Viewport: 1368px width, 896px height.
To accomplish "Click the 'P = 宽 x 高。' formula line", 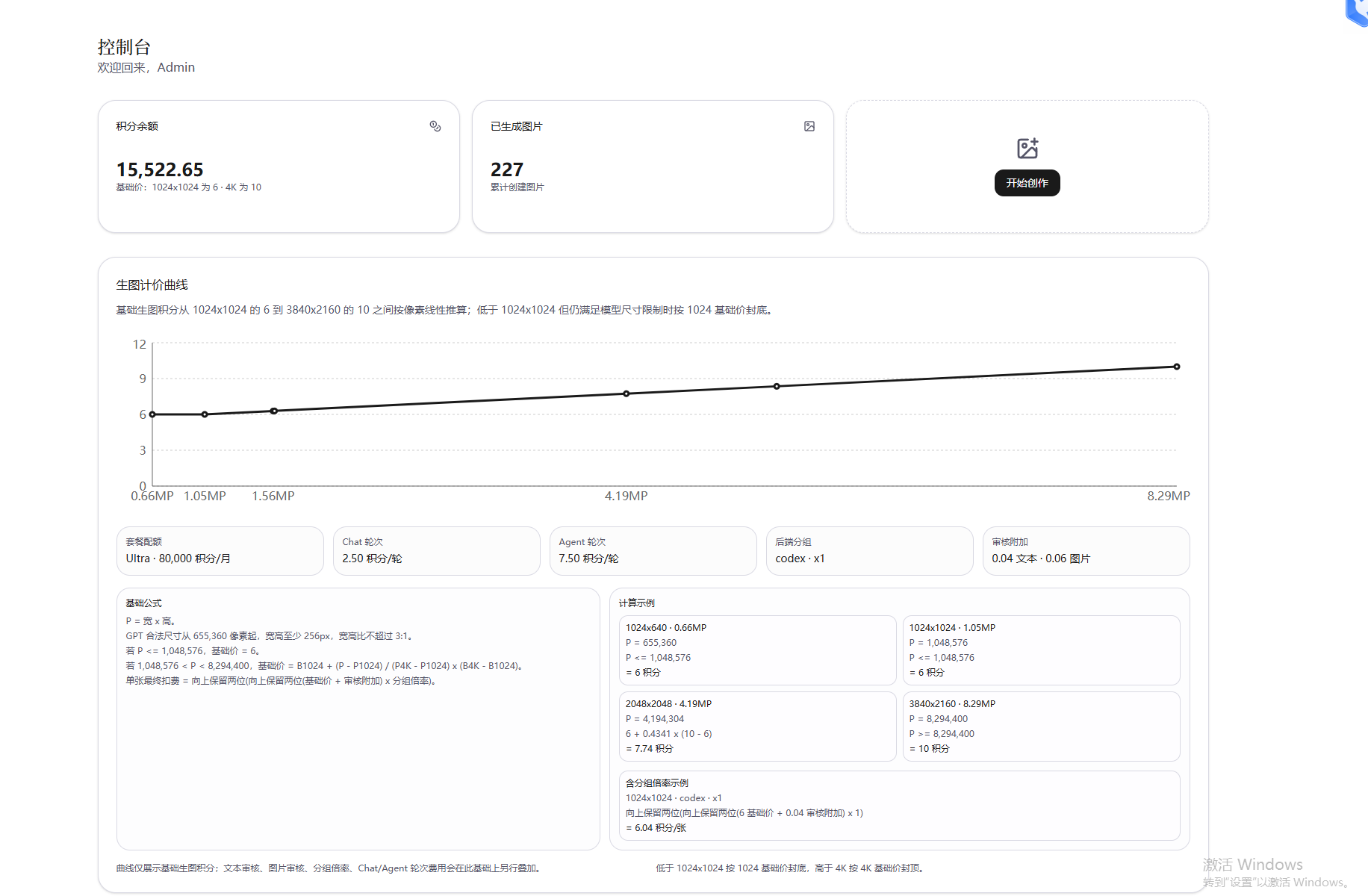I will pos(151,621).
